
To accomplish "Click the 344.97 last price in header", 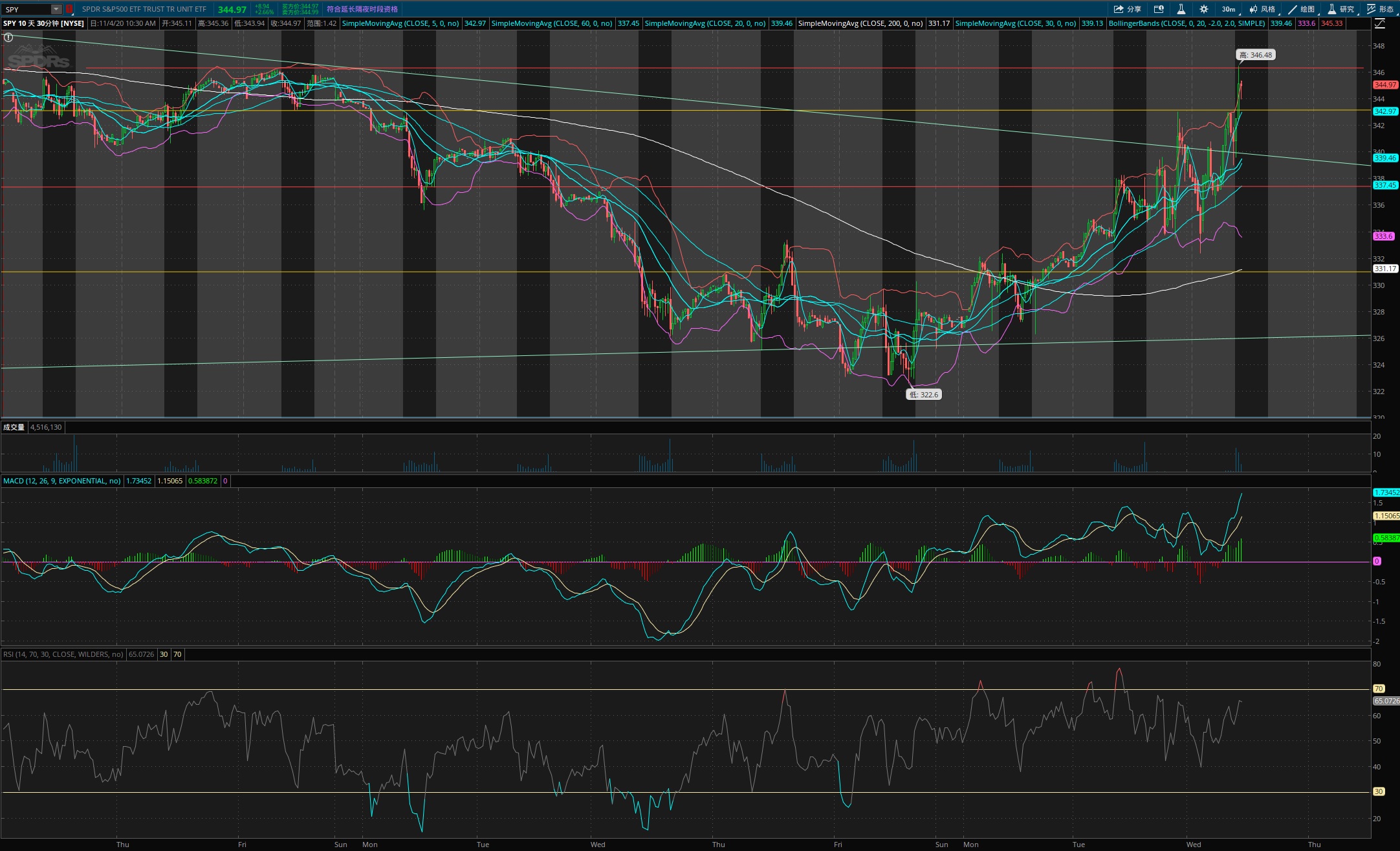I will tap(232, 10).
